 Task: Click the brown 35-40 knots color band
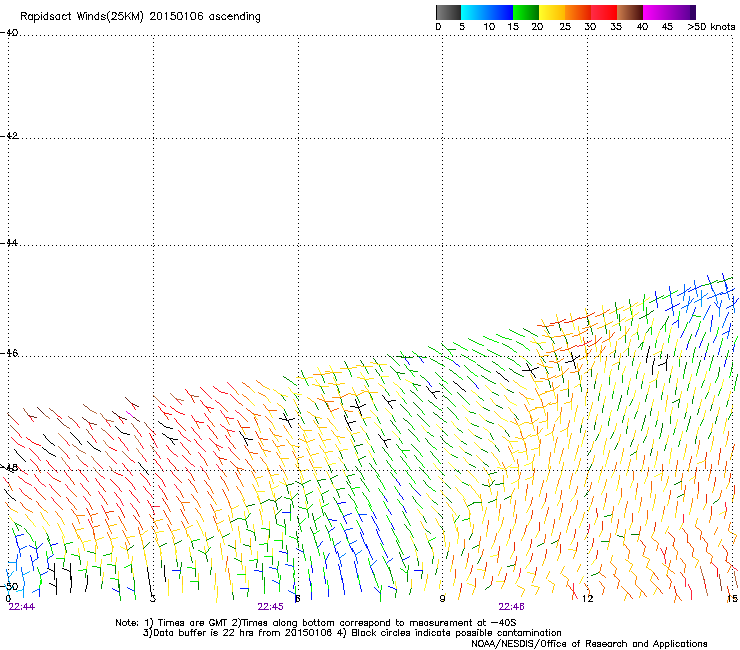coord(630,12)
